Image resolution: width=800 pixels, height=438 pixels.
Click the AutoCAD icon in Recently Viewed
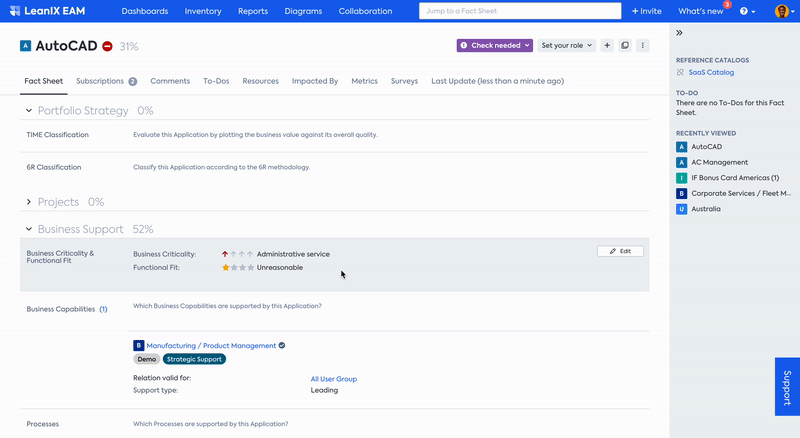pyautogui.click(x=682, y=147)
